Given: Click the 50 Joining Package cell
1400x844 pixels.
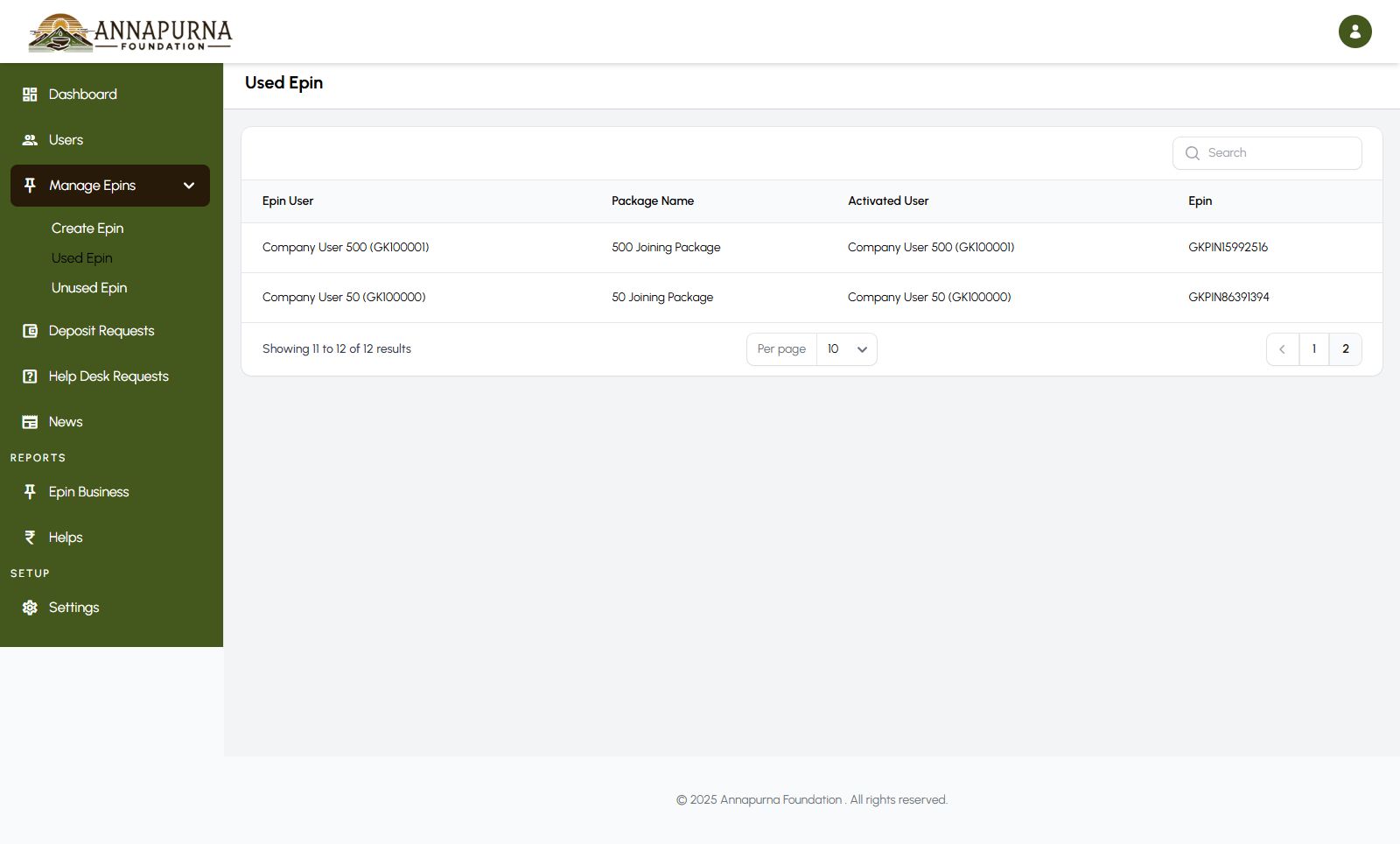Looking at the screenshot, I should (x=662, y=298).
